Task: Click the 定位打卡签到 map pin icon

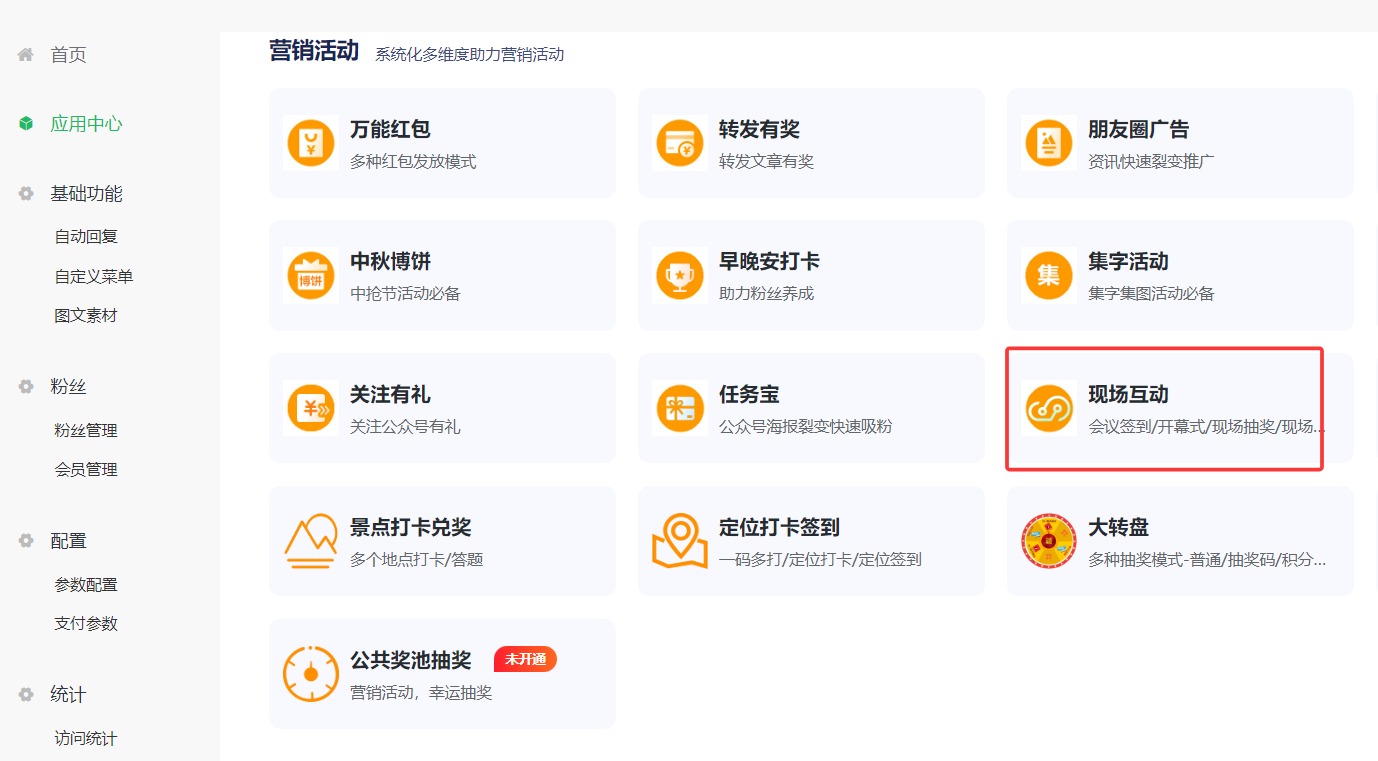Action: [679, 541]
